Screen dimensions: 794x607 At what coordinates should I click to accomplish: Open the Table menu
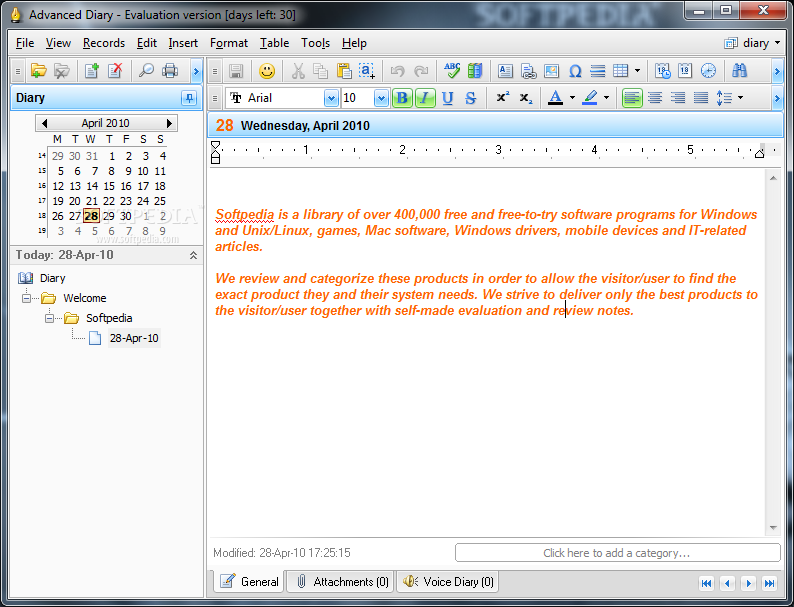tap(274, 43)
